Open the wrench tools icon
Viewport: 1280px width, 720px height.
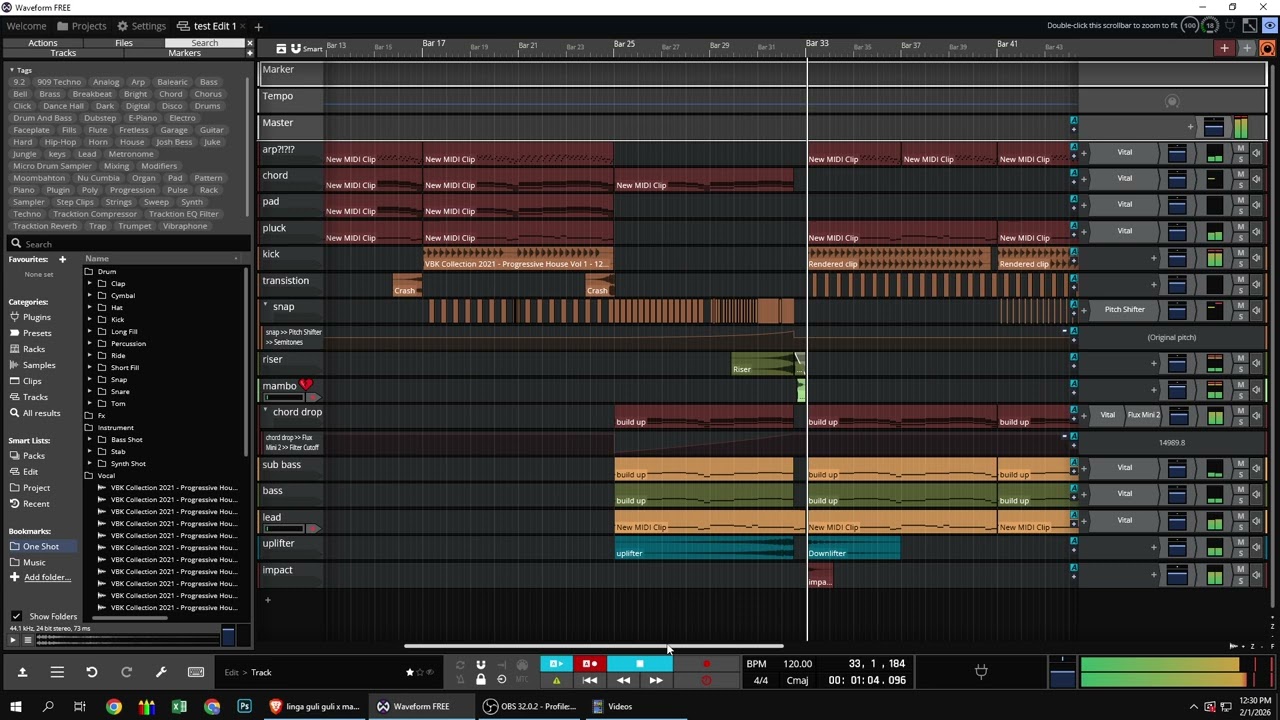coord(161,672)
